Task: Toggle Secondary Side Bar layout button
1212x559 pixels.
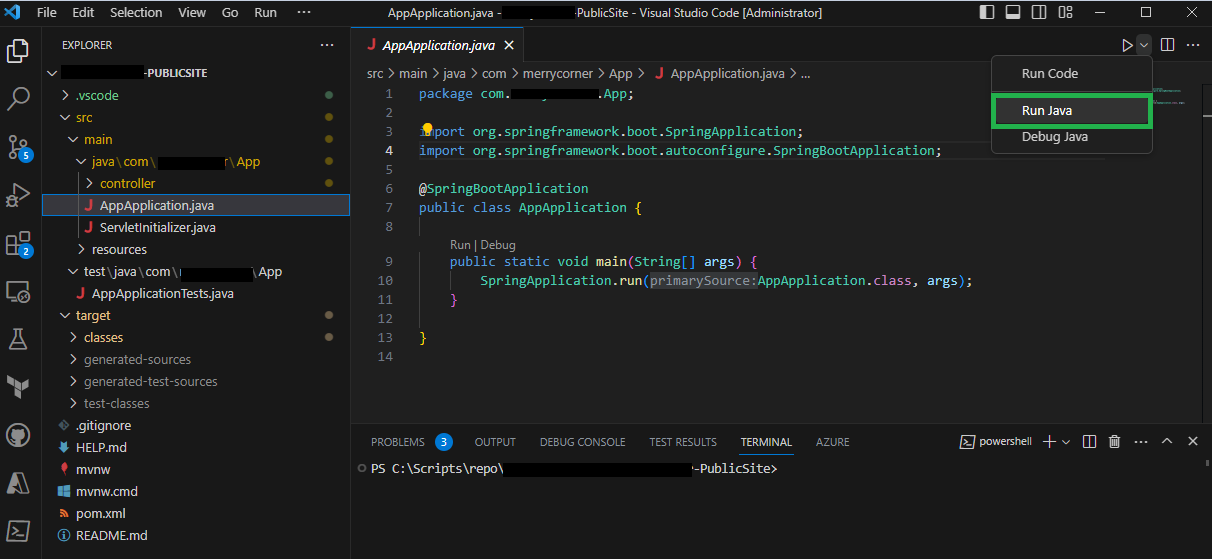Action: click(1039, 13)
